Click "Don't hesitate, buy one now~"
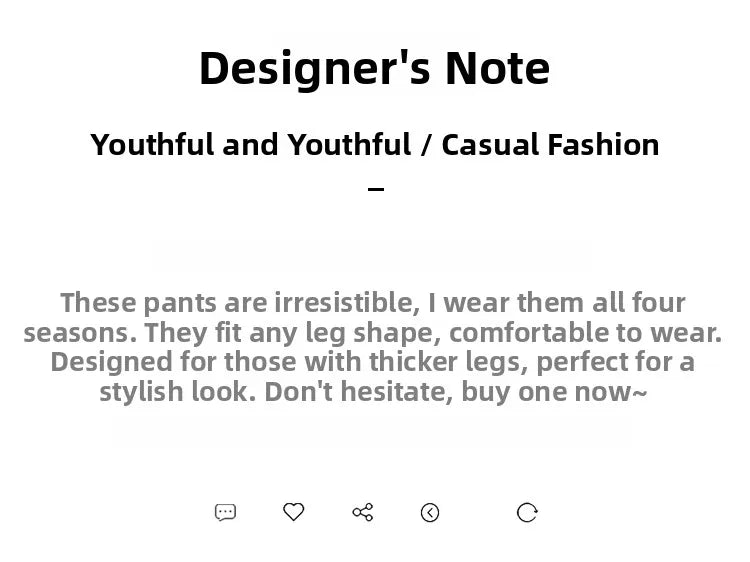The image size is (750, 562). (456, 392)
